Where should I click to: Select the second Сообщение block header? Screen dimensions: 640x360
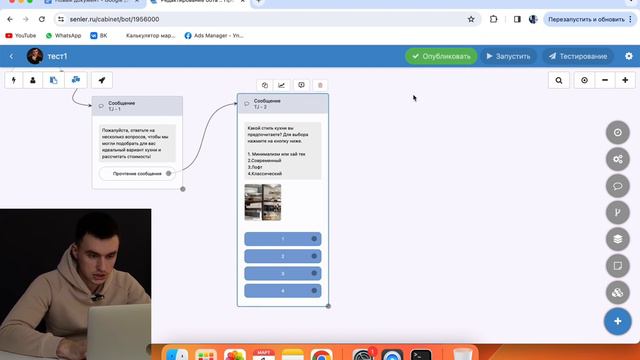tap(283, 104)
